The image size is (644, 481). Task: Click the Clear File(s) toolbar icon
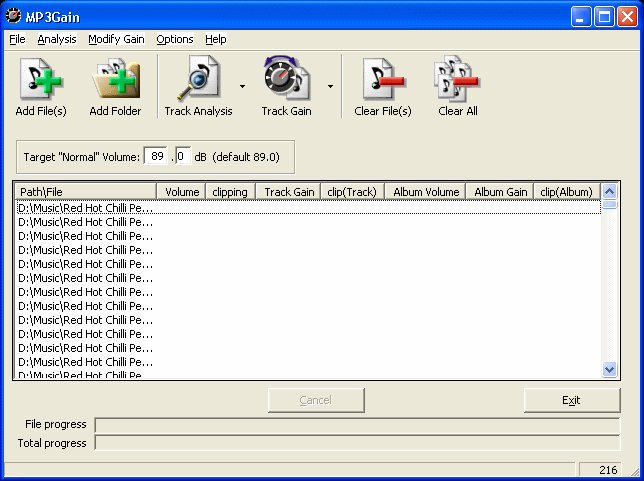pyautogui.click(x=383, y=79)
